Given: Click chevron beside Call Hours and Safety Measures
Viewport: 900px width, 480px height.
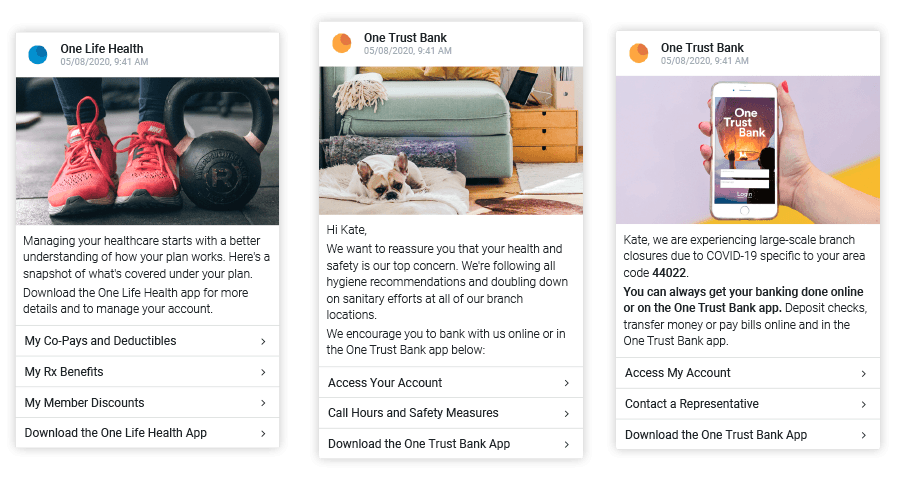Looking at the screenshot, I should click(x=567, y=414).
